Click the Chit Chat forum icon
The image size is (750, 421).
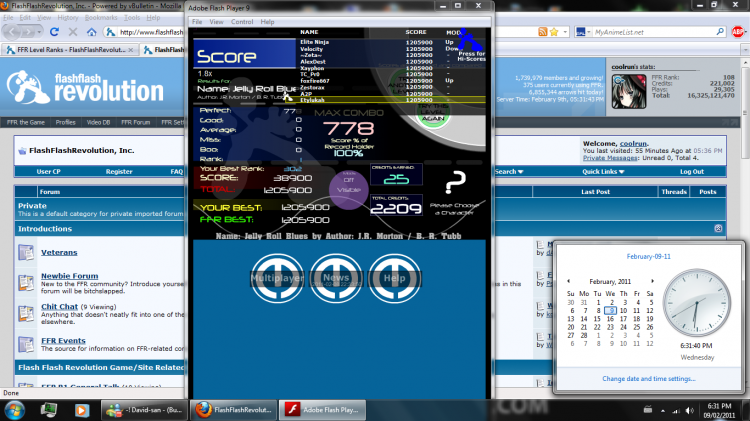(26, 313)
